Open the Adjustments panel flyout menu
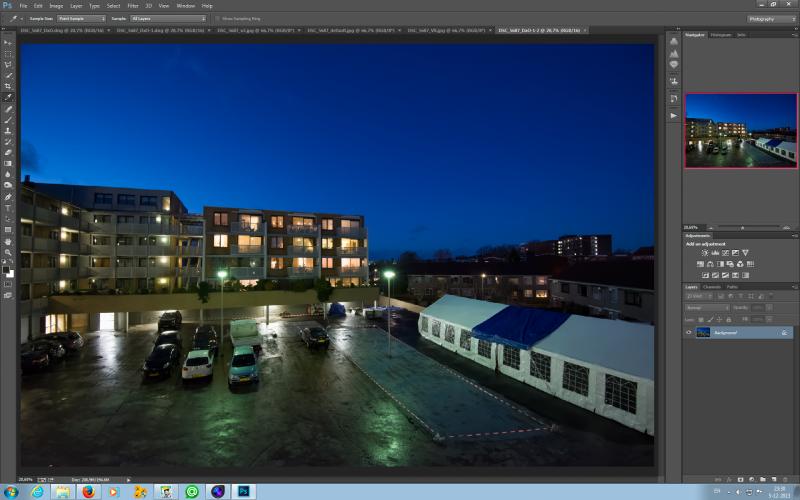The height and width of the screenshot is (500, 800). pos(794,236)
